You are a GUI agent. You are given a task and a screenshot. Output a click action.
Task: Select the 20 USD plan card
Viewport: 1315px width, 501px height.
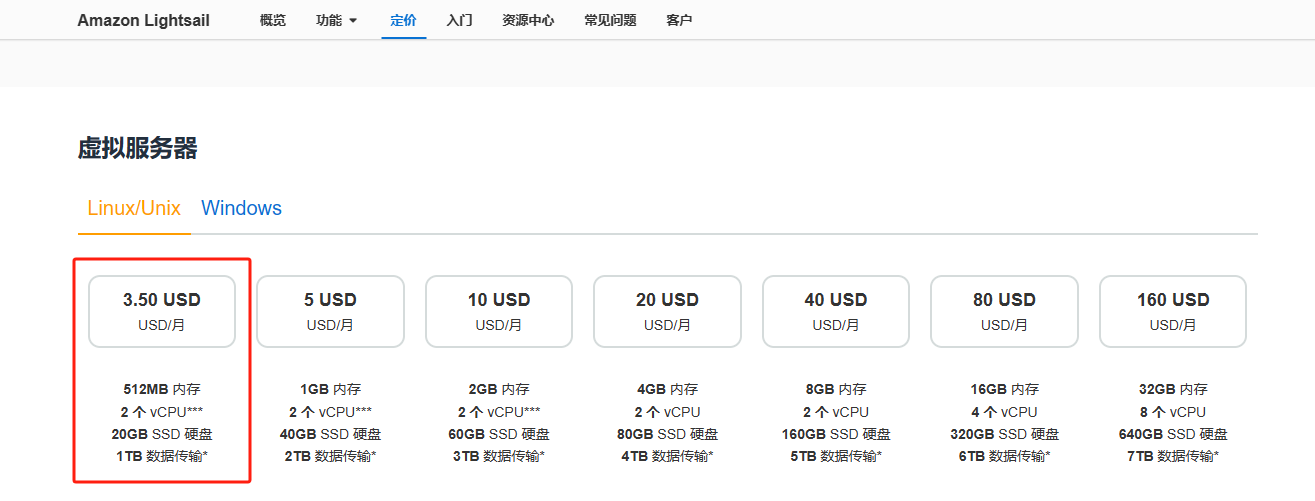coord(667,311)
